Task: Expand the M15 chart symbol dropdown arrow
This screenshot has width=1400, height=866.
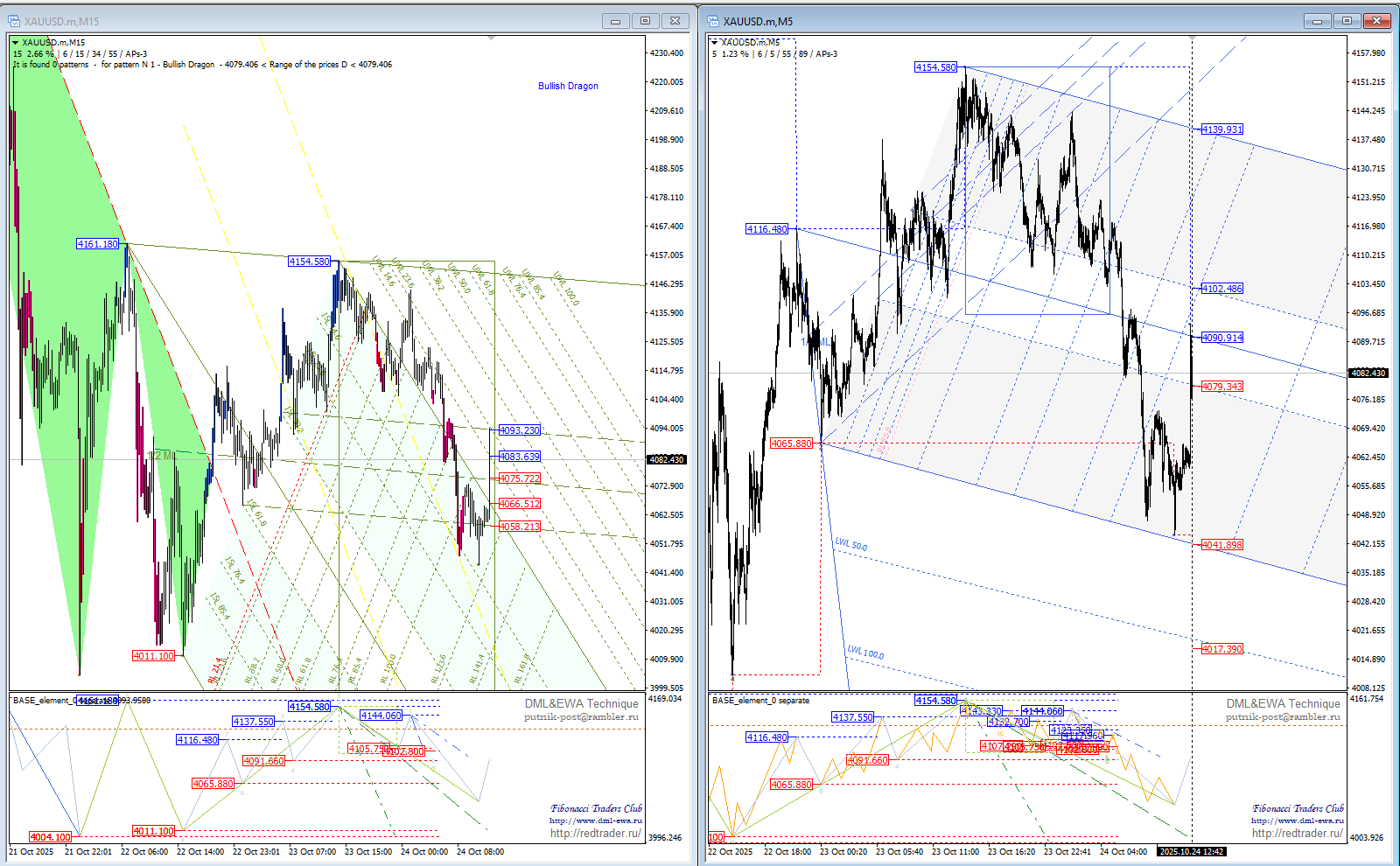Action: click(16, 42)
